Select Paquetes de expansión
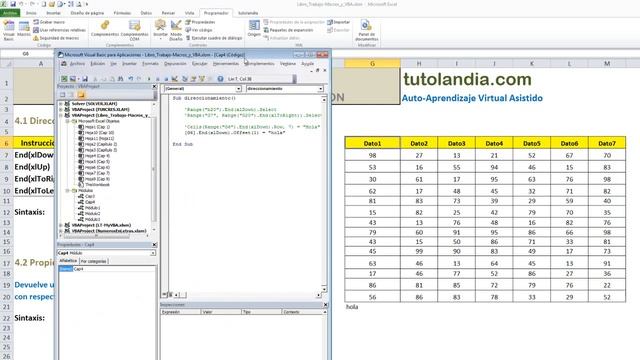 pyautogui.click(x=289, y=30)
